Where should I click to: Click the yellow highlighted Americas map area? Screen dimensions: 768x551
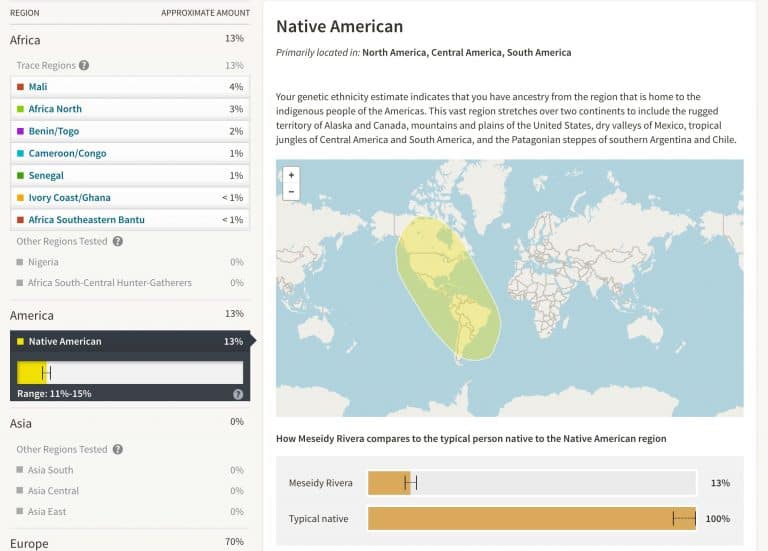[x=448, y=289]
